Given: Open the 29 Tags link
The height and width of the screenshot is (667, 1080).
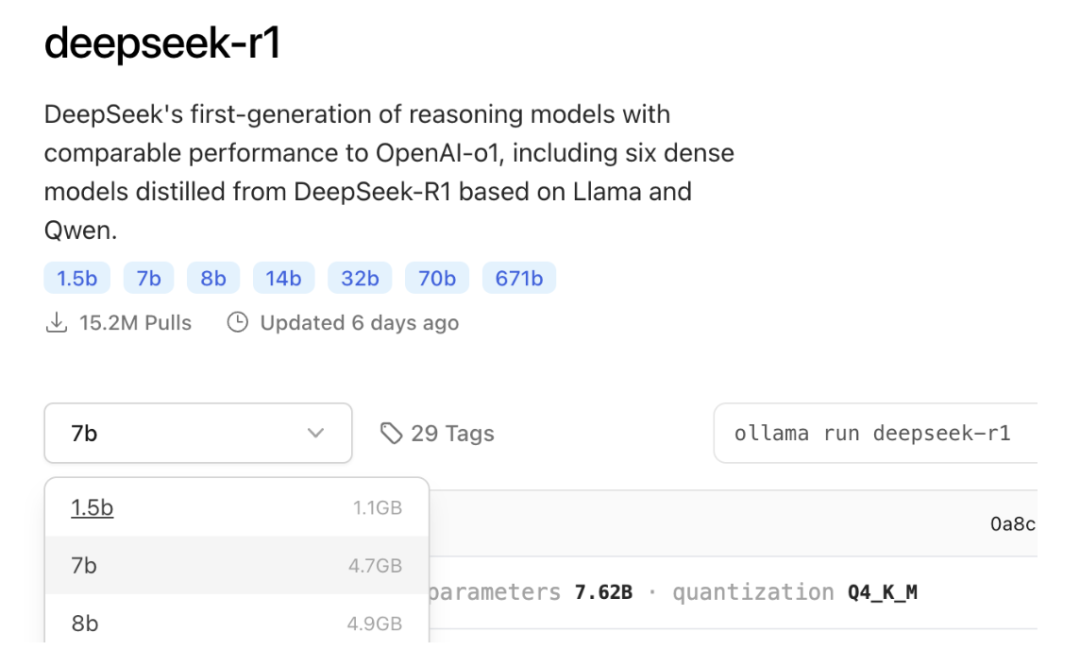Looking at the screenshot, I should (452, 433).
